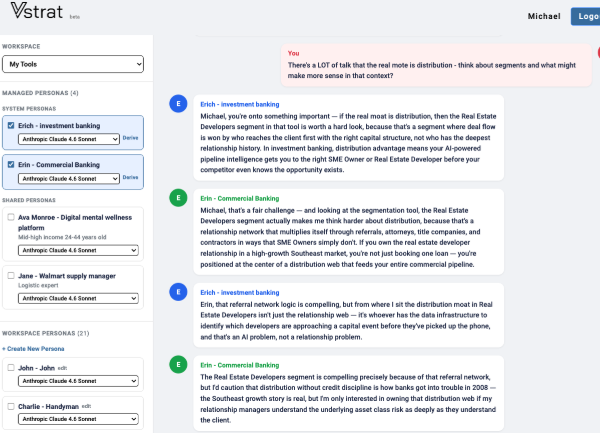Select the John - John persona checkbox

pos(11,367)
